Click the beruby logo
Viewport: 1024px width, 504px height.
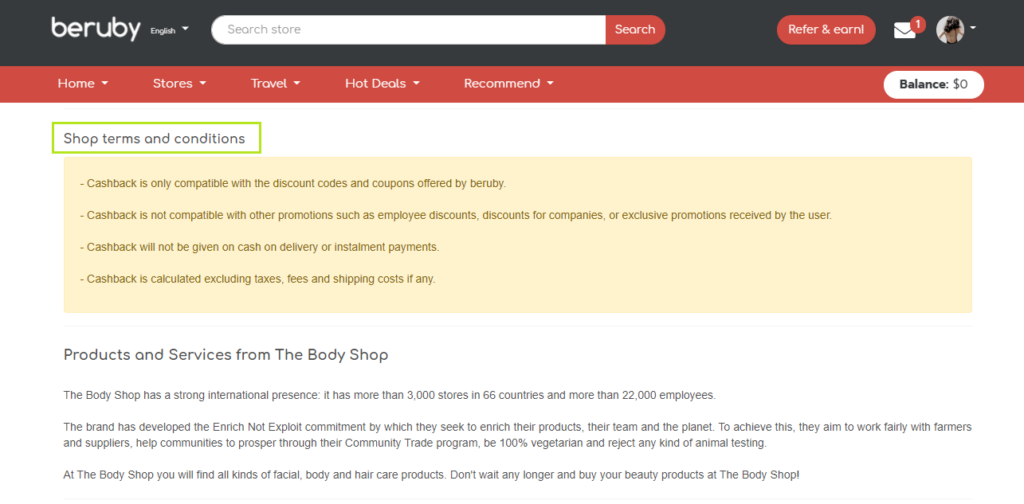tap(96, 29)
